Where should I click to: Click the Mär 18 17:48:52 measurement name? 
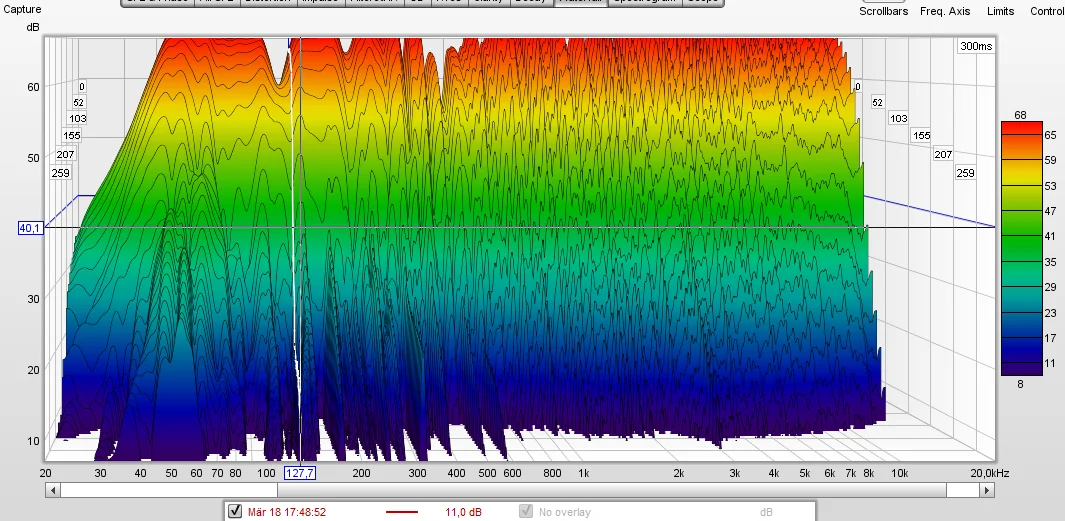click(287, 512)
